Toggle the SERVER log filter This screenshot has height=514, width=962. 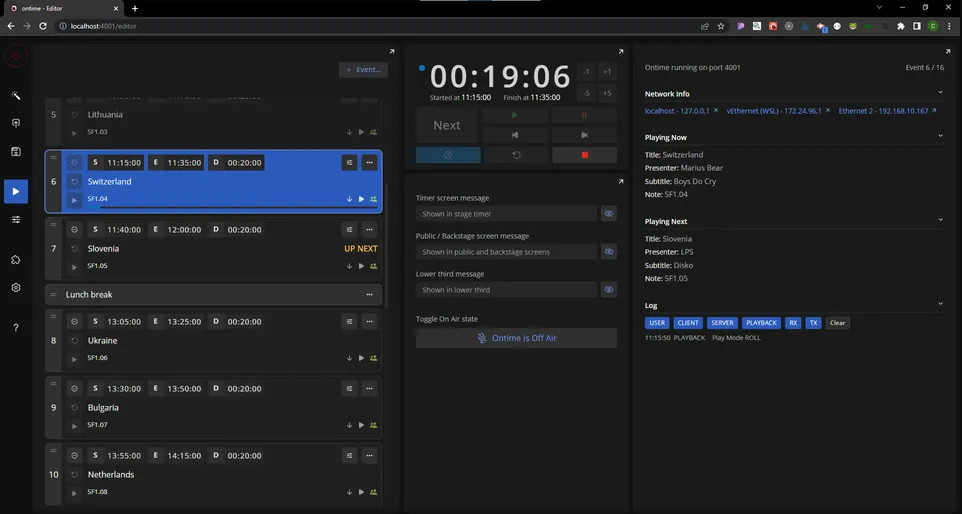click(x=722, y=323)
